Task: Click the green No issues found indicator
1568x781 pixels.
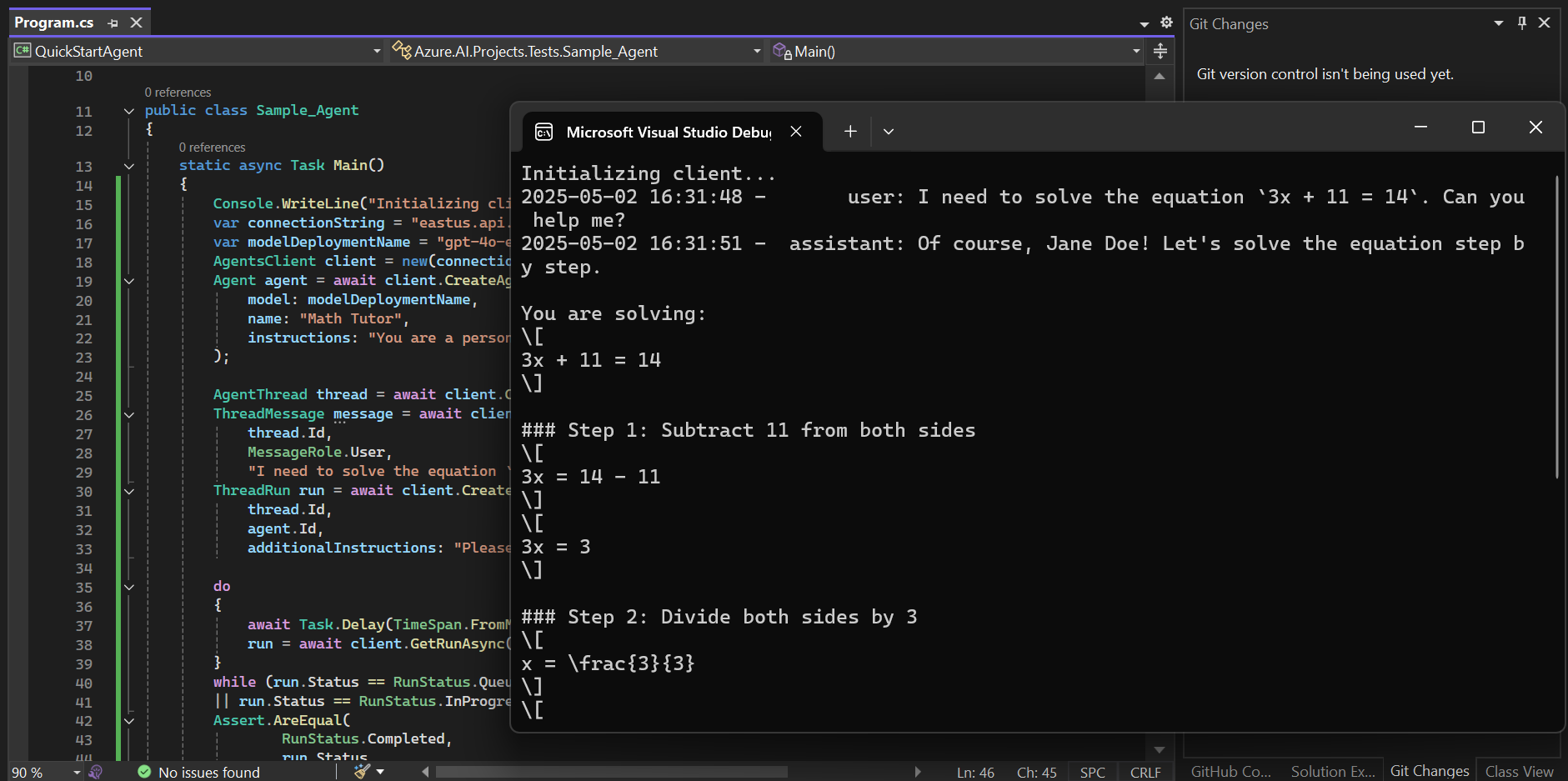Action: click(199, 772)
